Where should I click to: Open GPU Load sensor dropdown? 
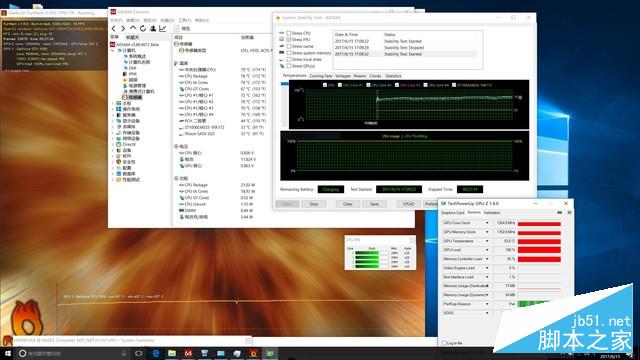pyautogui.click(x=487, y=250)
